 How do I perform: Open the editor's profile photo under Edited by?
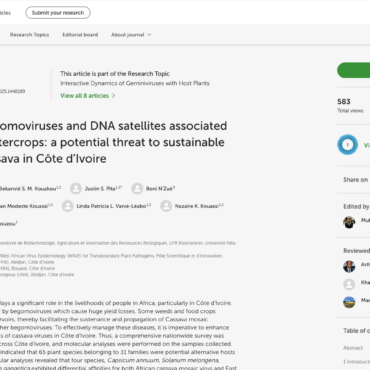pyautogui.click(x=349, y=222)
